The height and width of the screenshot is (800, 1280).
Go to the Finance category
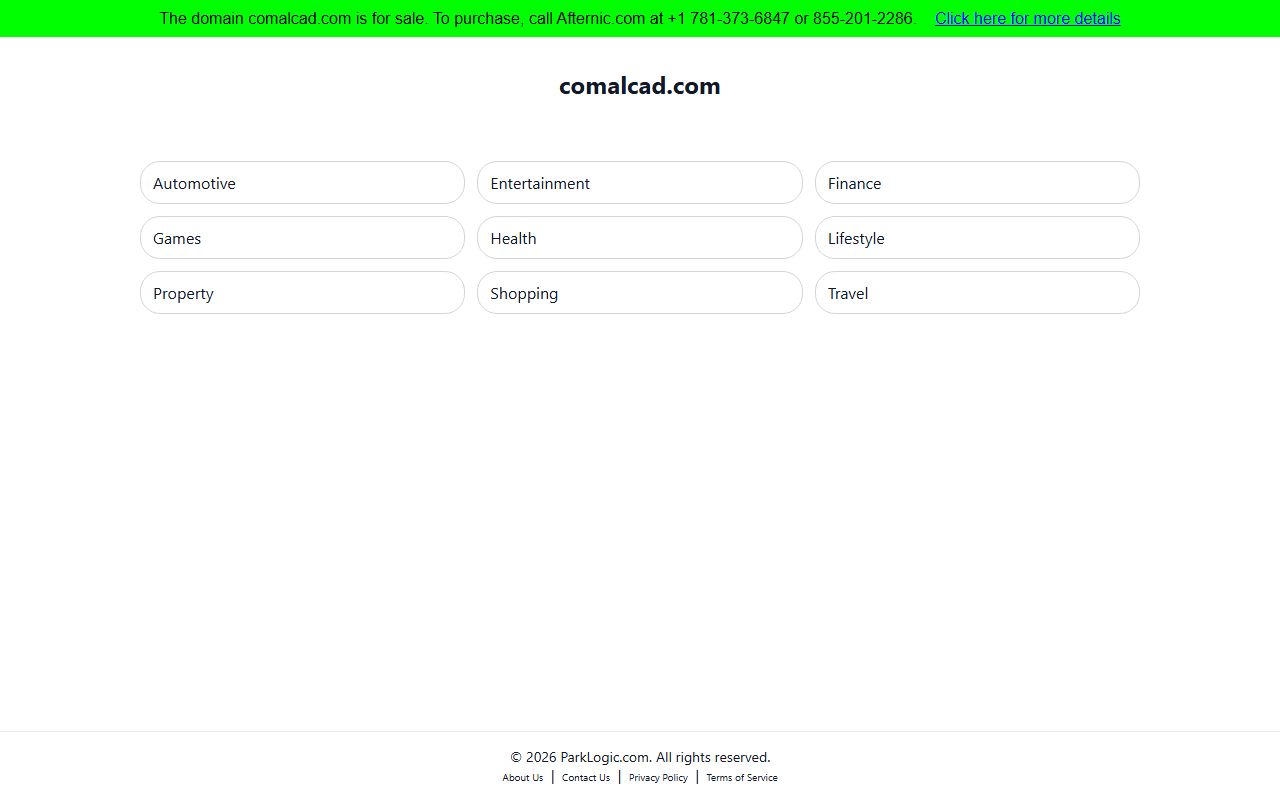pos(976,183)
